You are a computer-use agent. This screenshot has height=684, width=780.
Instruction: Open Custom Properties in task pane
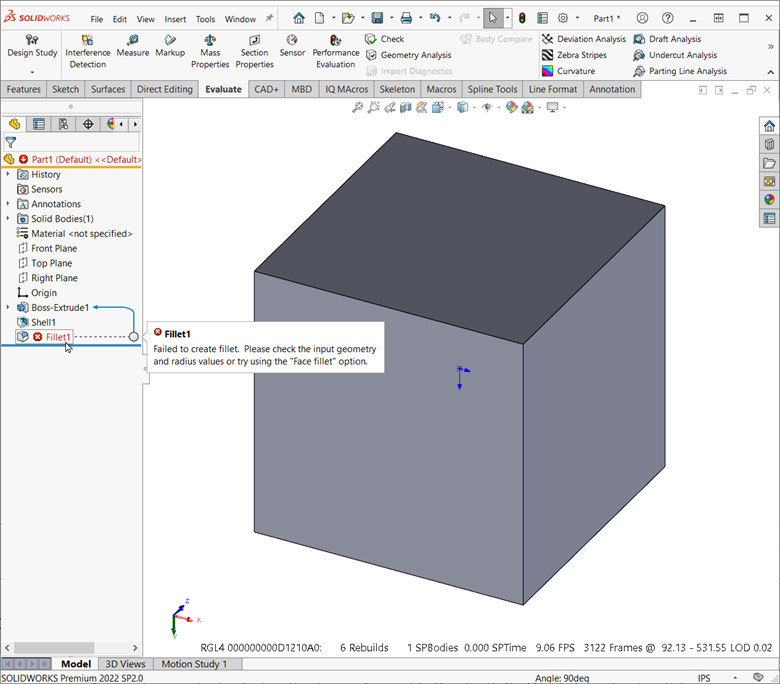pos(769,218)
